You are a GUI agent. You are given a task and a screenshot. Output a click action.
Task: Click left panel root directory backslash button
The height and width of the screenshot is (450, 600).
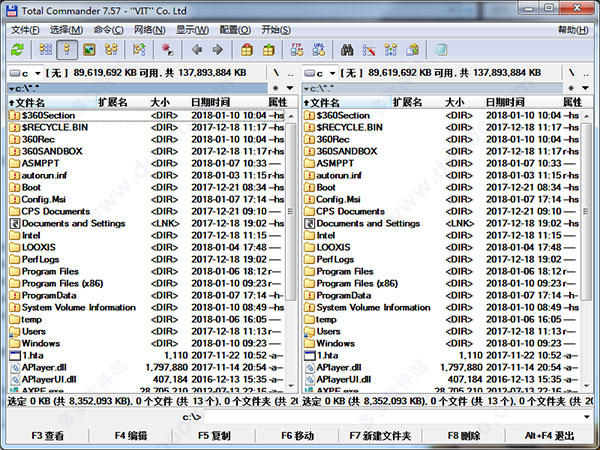pyautogui.click(x=276, y=73)
